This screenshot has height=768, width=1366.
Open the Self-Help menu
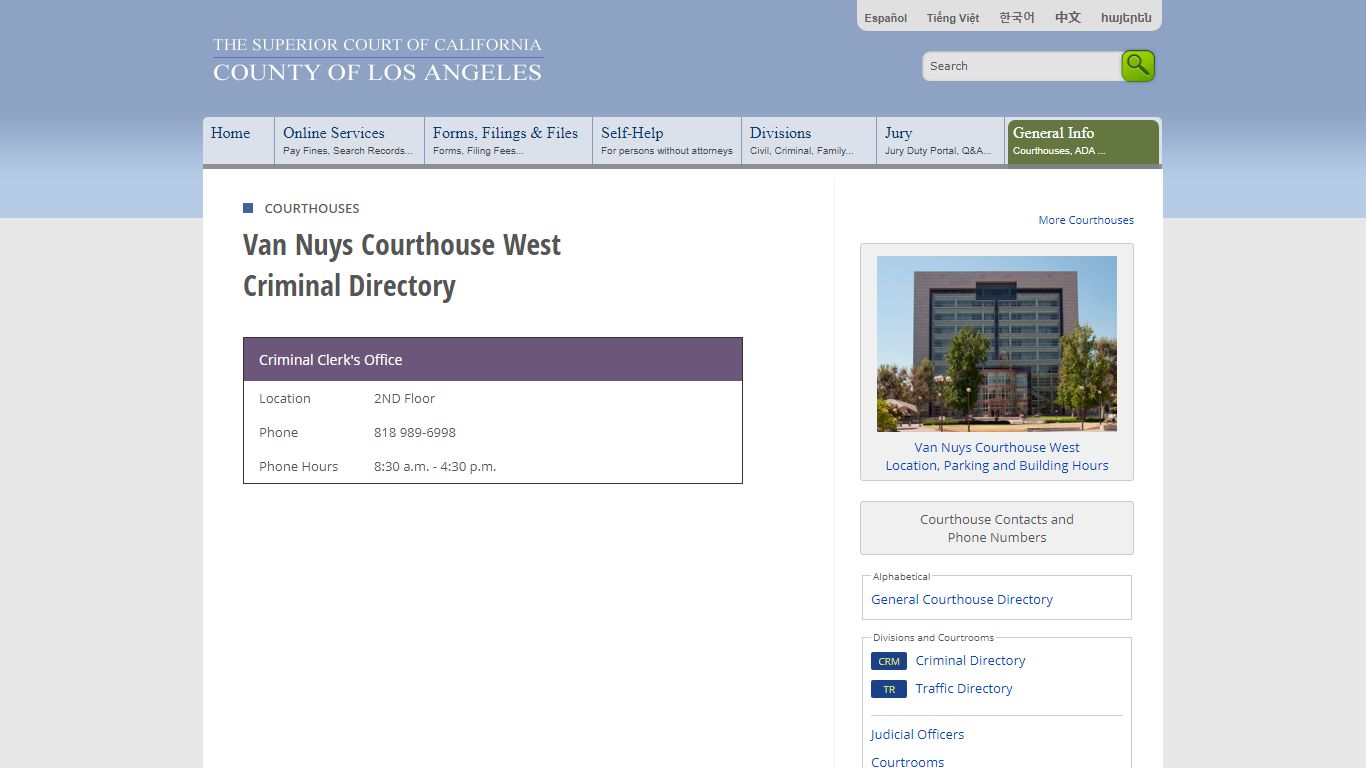coord(667,141)
